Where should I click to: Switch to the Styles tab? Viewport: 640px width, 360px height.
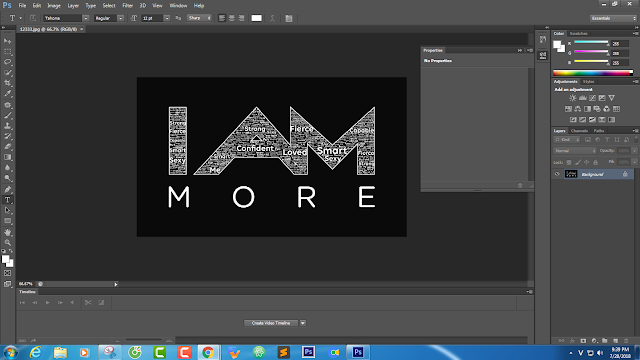click(588, 82)
